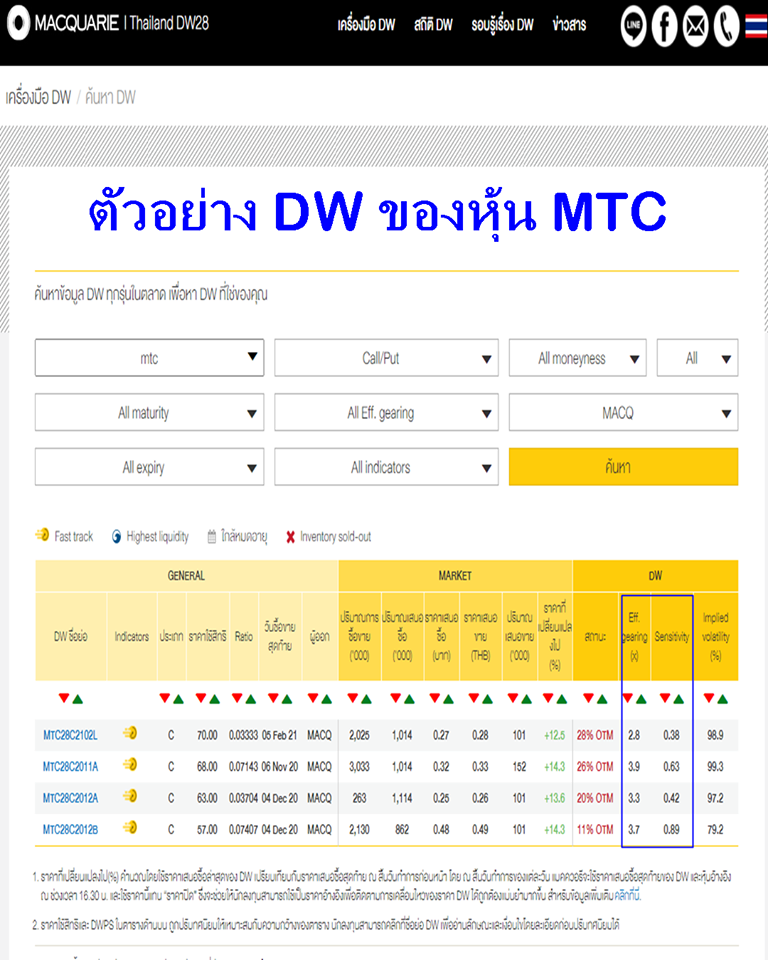This screenshot has width=768, height=960.
Task: Open the ข่าวสาร menu
Action: click(x=569, y=25)
